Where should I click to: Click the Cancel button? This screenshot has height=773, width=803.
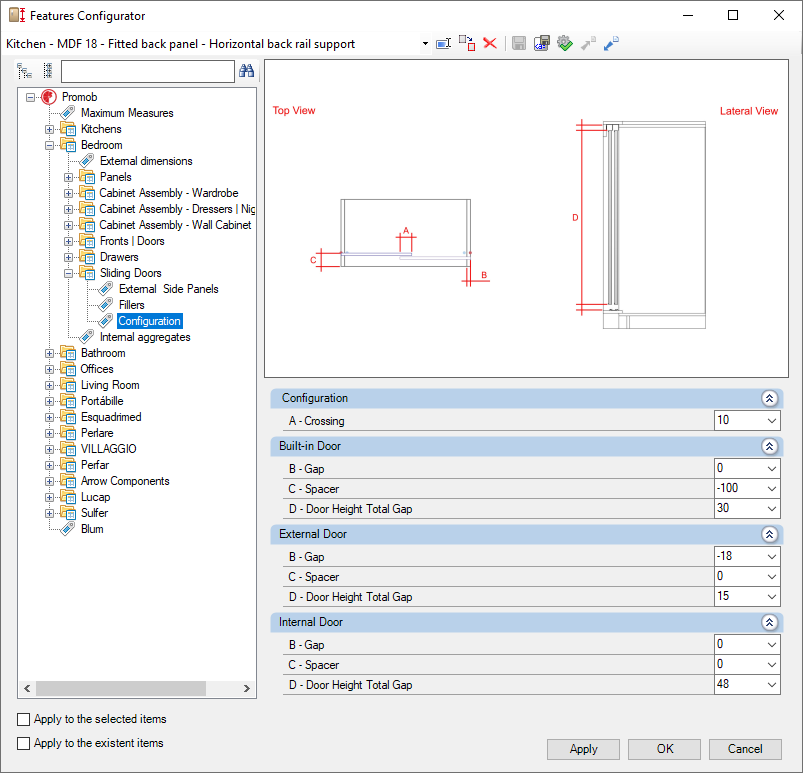pos(745,749)
